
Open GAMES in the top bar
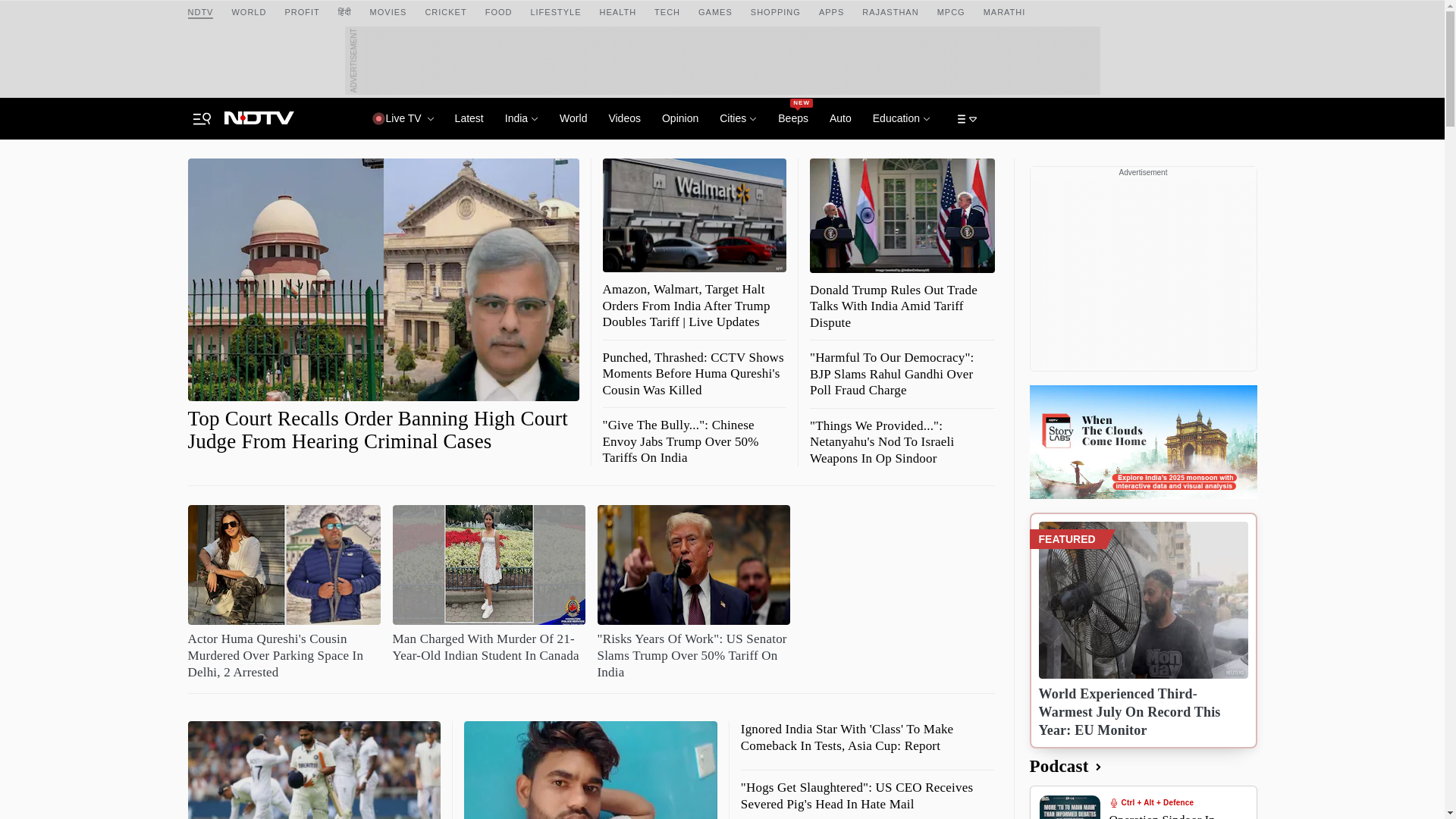715,13
